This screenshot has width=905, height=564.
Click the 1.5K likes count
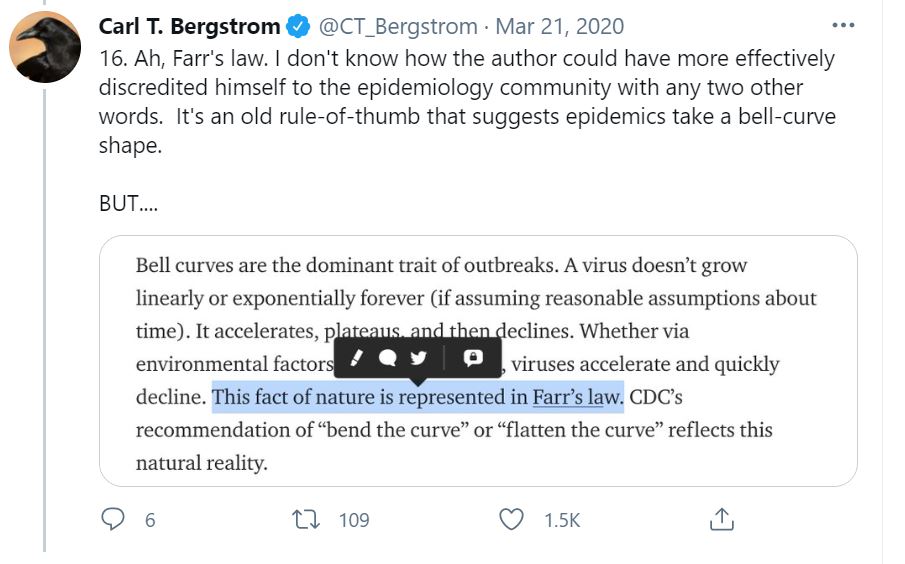(562, 520)
